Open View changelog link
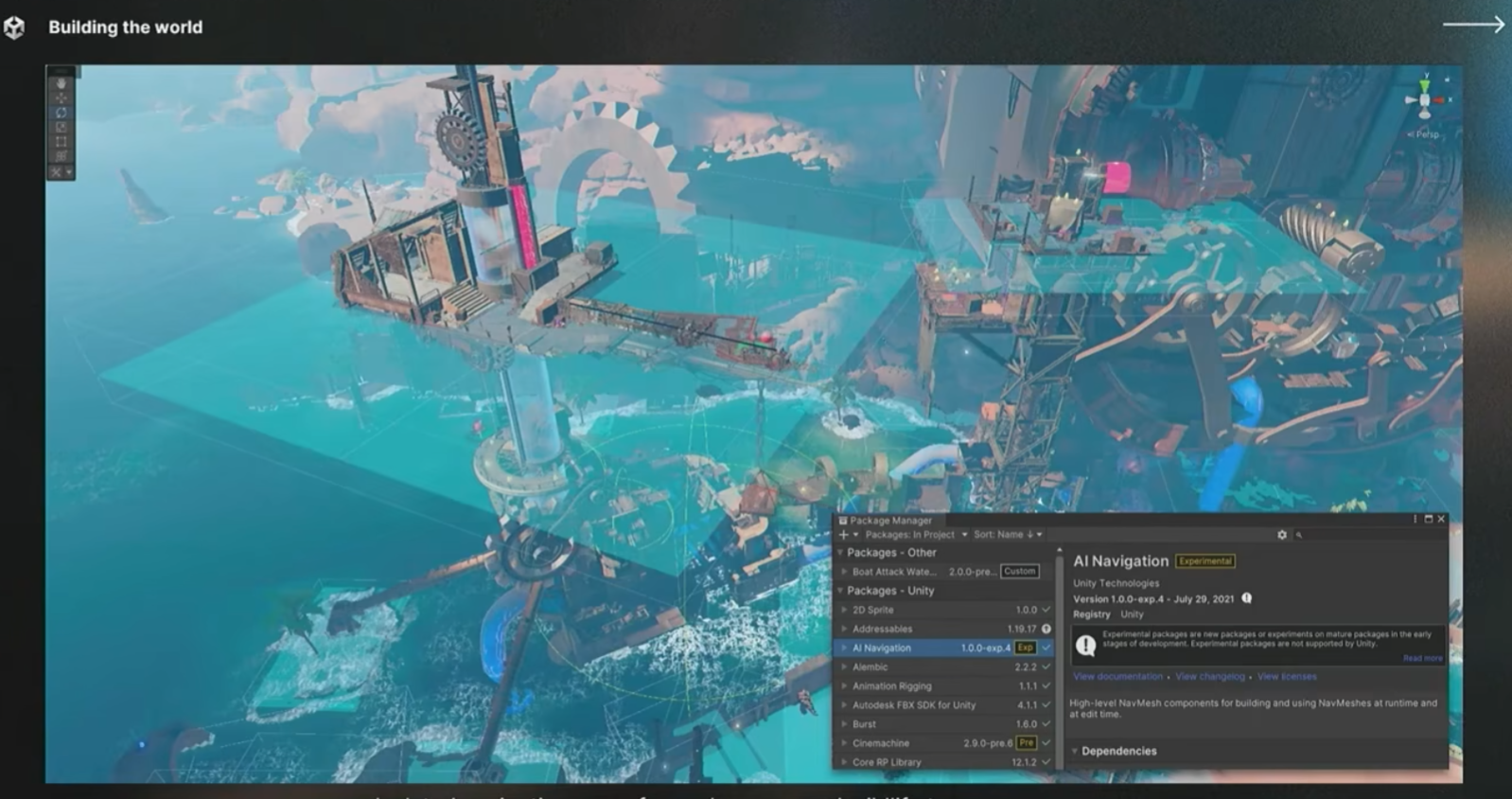Image resolution: width=1512 pixels, height=799 pixels. click(x=1210, y=677)
